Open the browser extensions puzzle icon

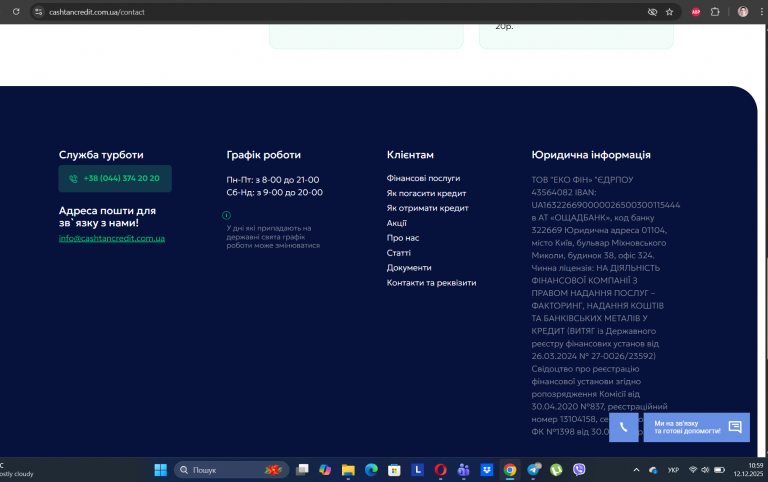(715, 12)
